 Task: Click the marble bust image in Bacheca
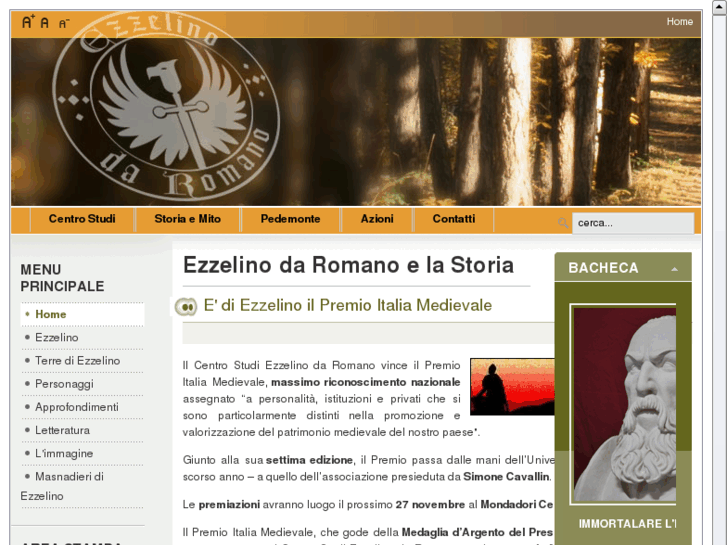coord(625,404)
